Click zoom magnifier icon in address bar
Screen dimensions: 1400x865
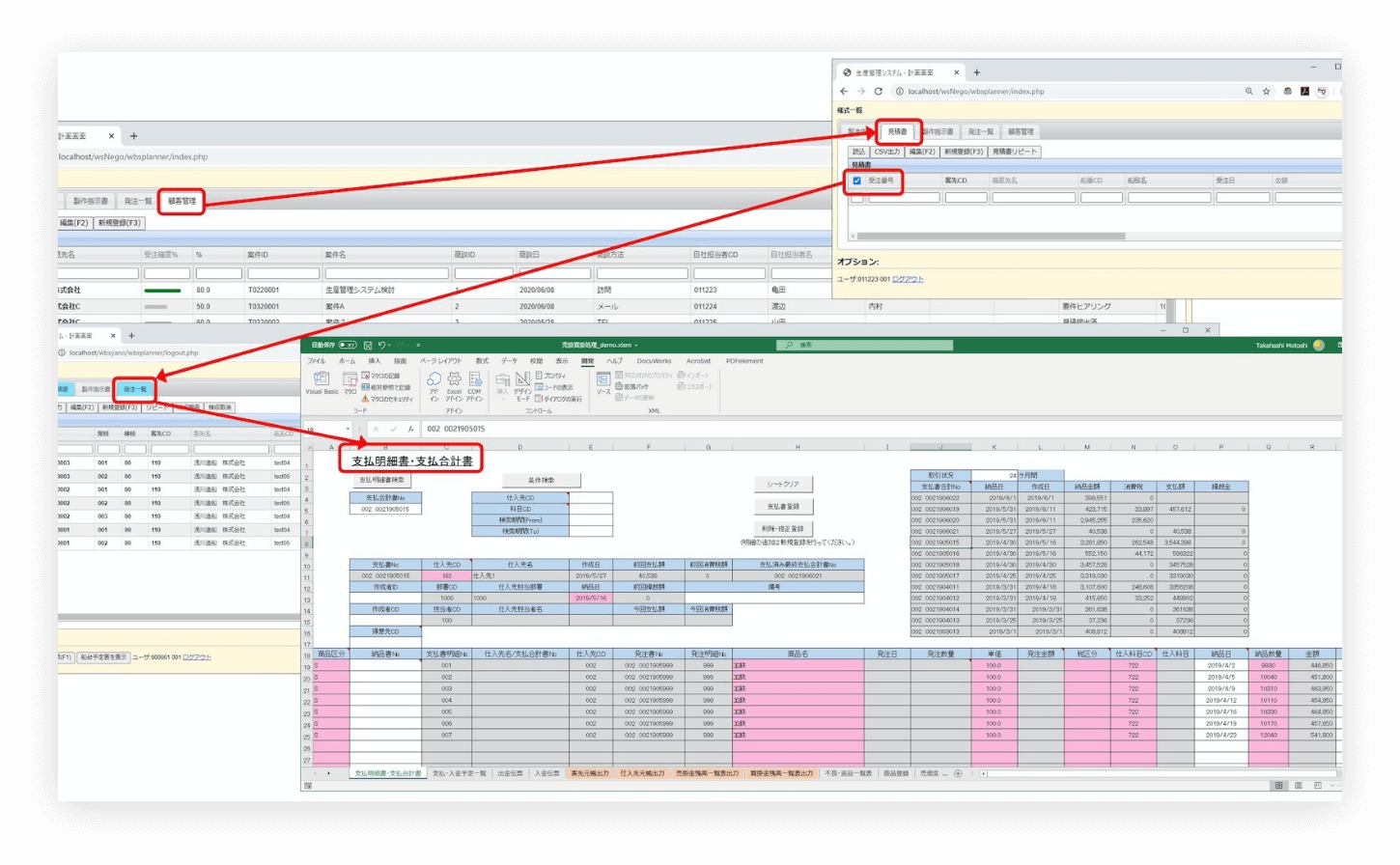click(1248, 92)
